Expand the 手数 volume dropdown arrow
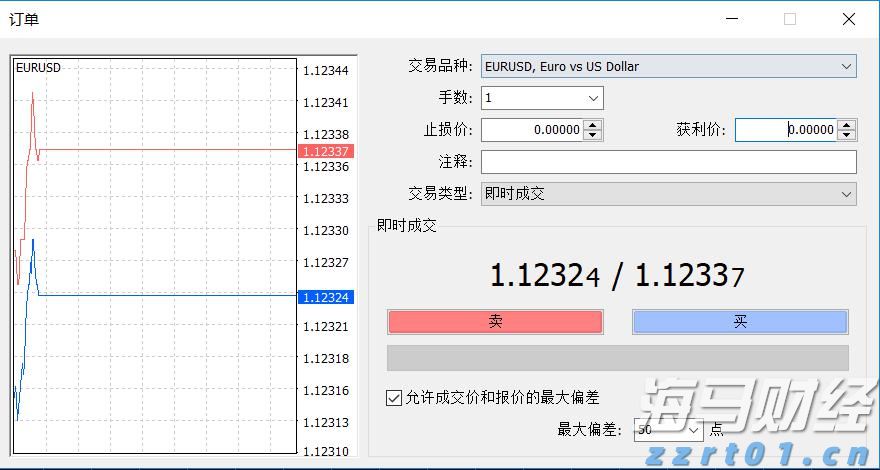Screen dimensions: 880x470 point(593,98)
